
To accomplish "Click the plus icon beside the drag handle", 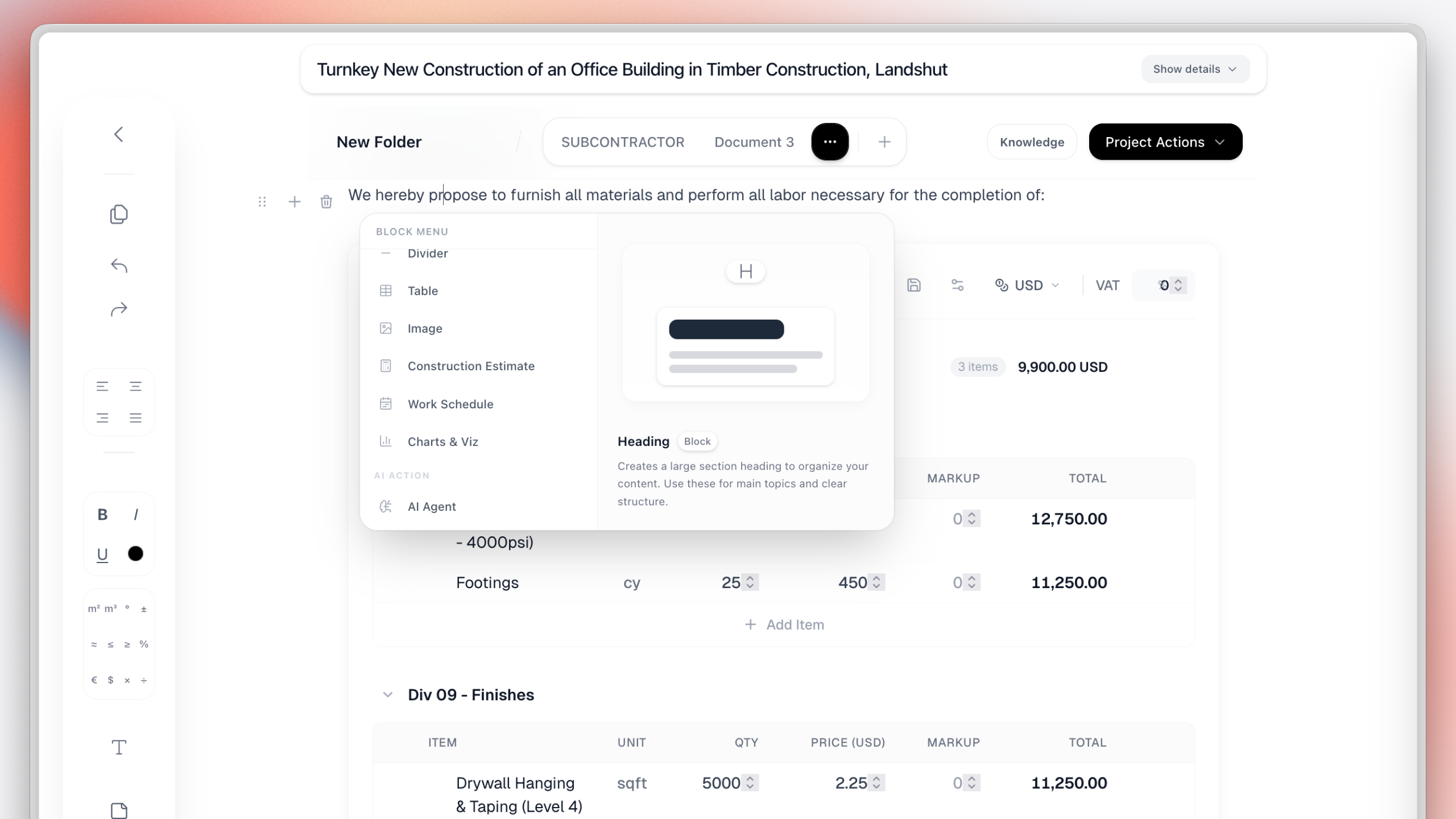I will click(x=295, y=202).
